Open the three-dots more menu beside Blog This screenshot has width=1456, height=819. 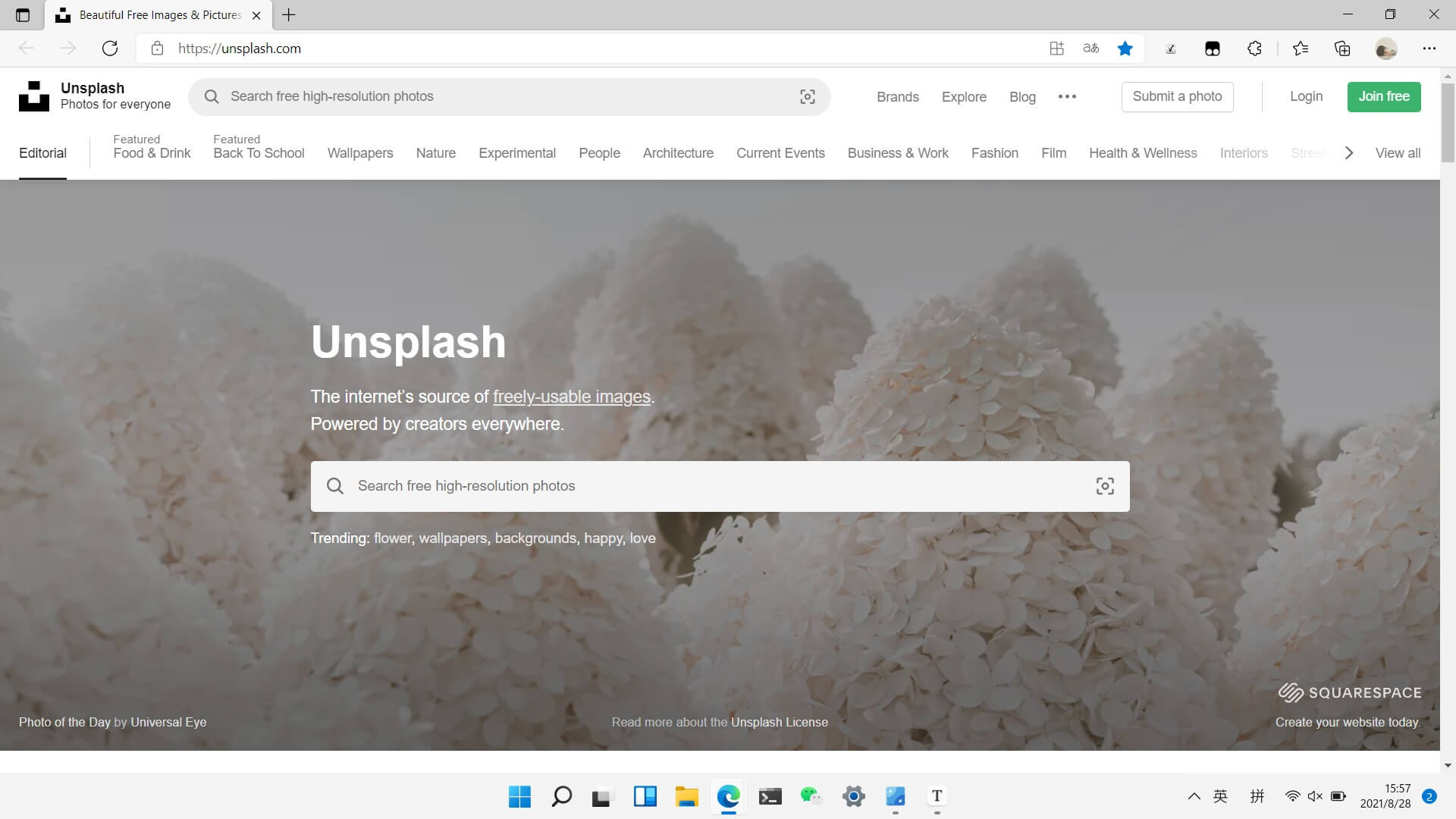[x=1067, y=96]
